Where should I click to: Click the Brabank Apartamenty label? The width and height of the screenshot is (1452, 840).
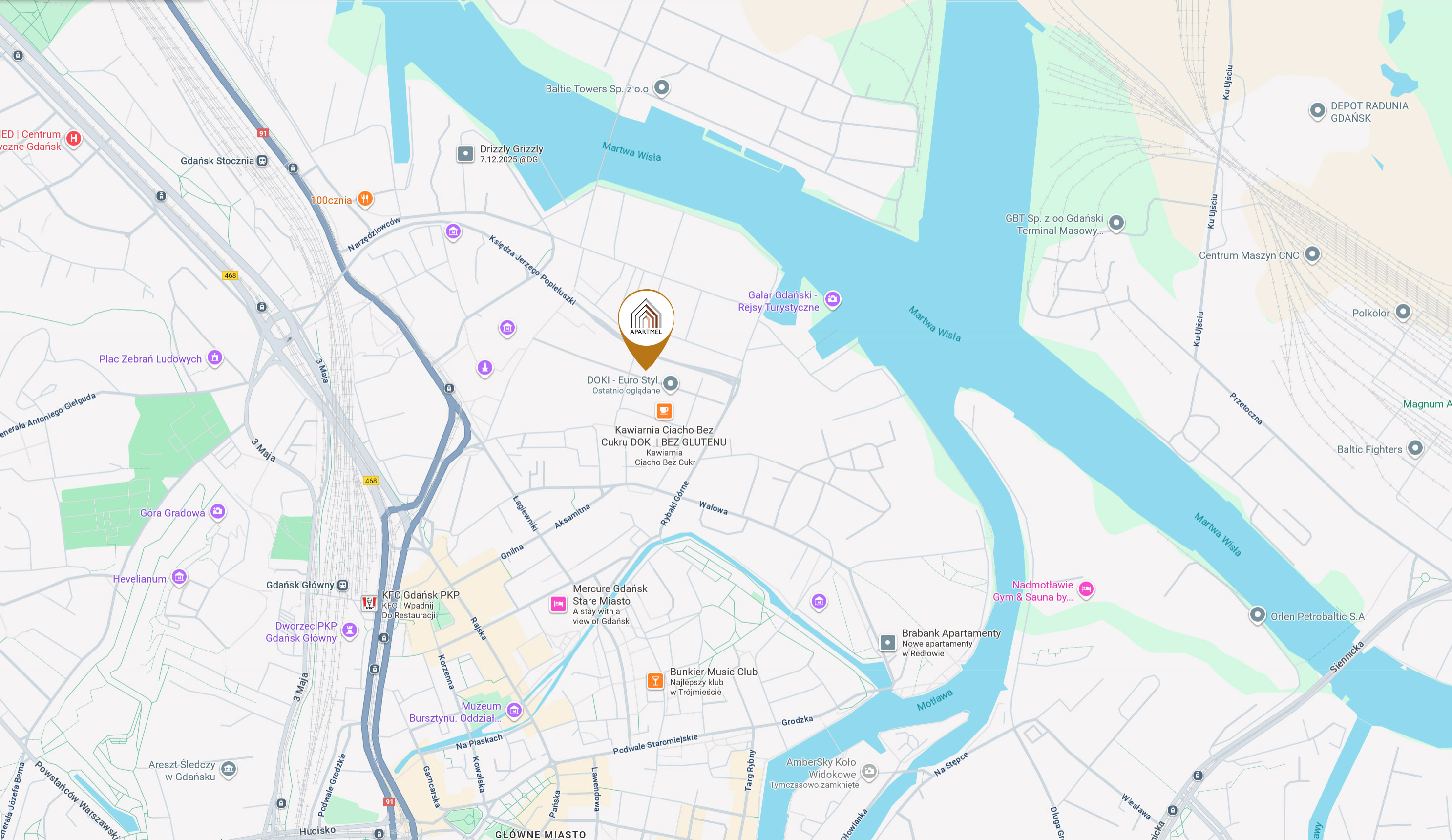[951, 633]
